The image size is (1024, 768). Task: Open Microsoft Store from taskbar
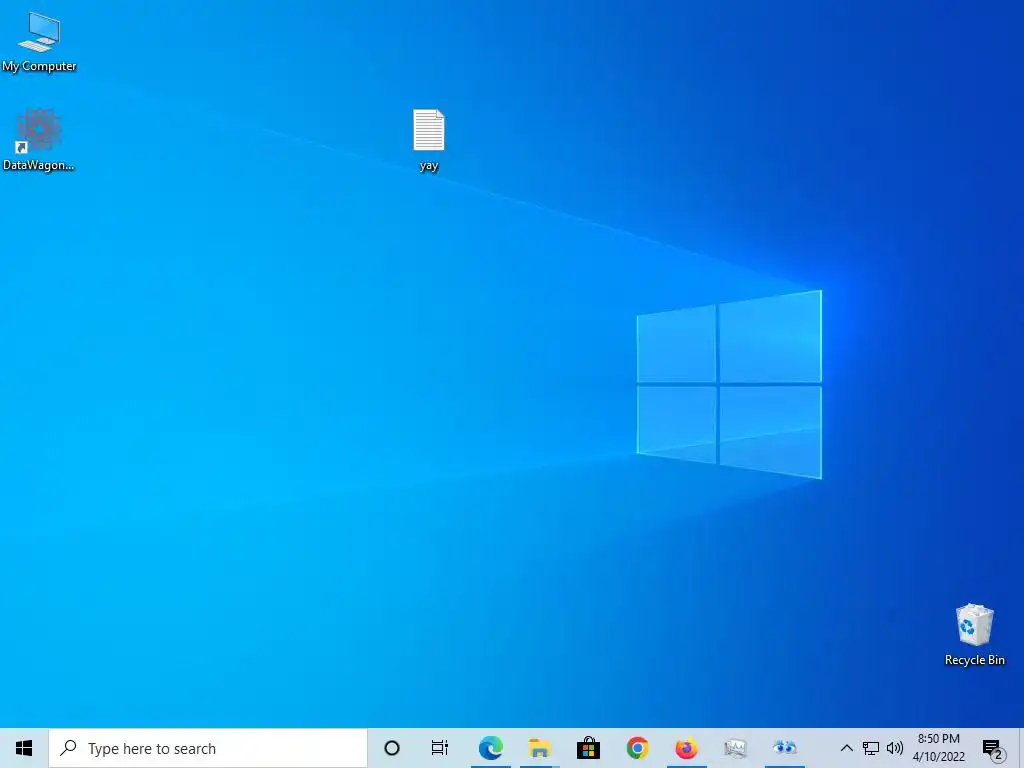click(x=588, y=748)
